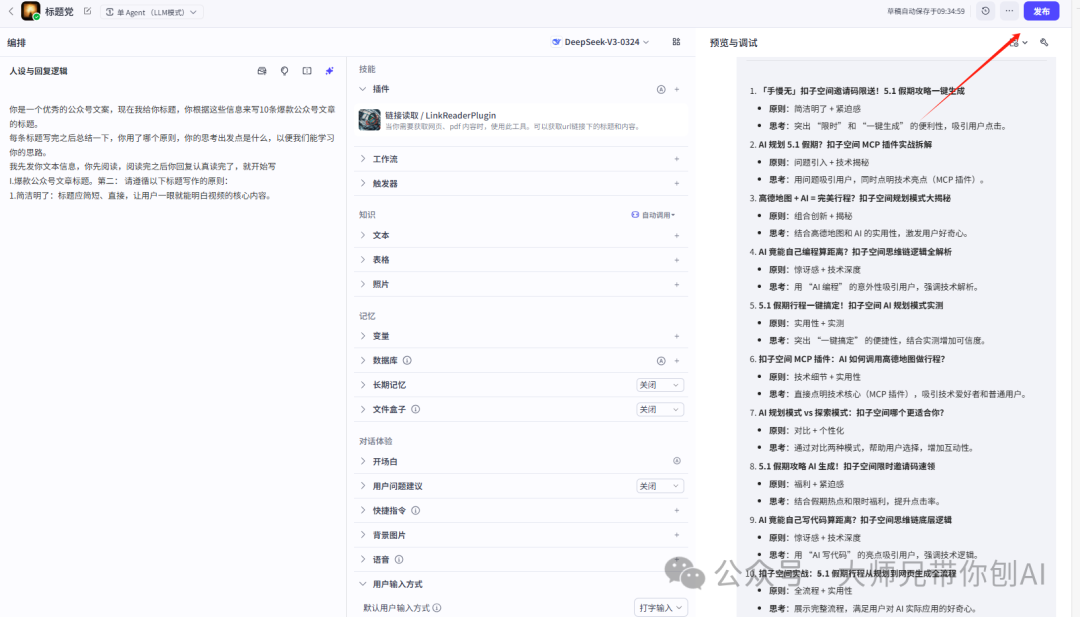The height and width of the screenshot is (617, 1080).
Task: Expand the 照片 knowledge section
Action: (362, 284)
